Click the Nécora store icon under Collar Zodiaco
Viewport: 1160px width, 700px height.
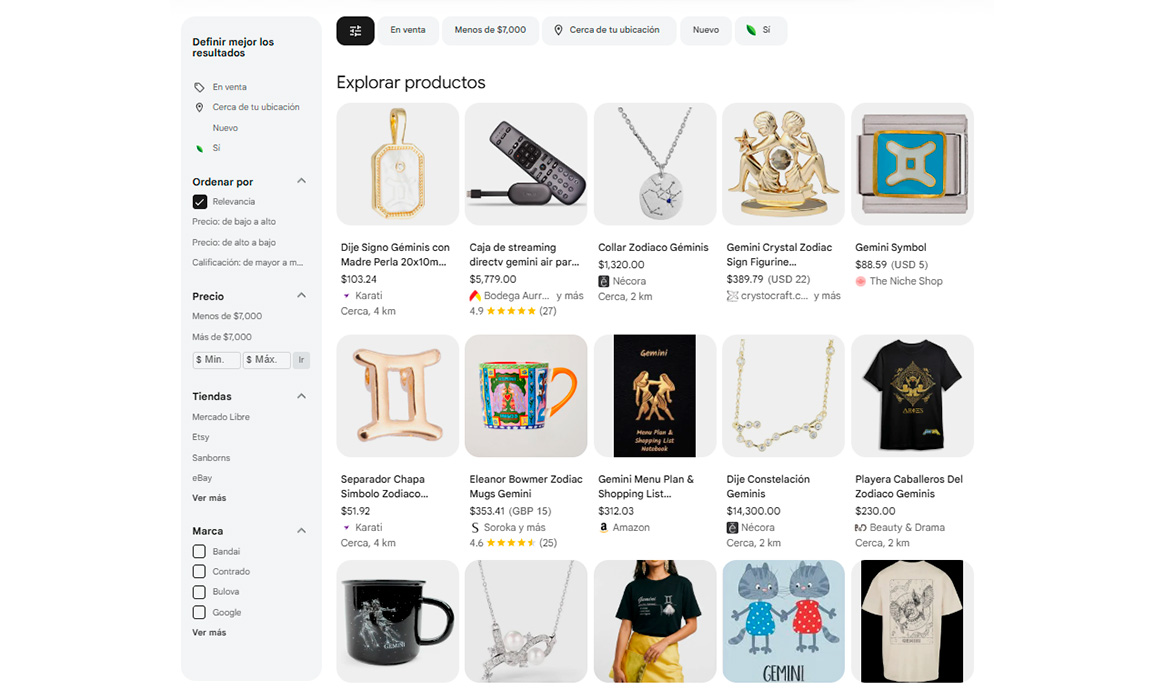coord(603,282)
